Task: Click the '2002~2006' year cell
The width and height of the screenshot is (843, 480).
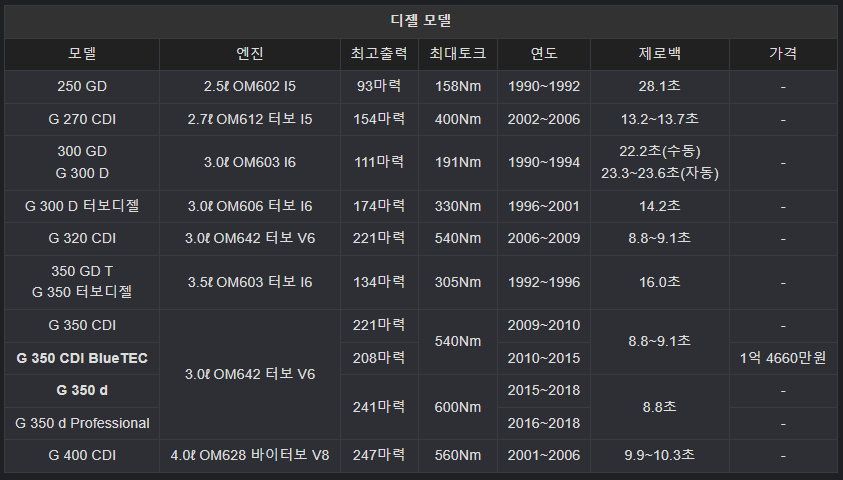Action: pyautogui.click(x=544, y=119)
